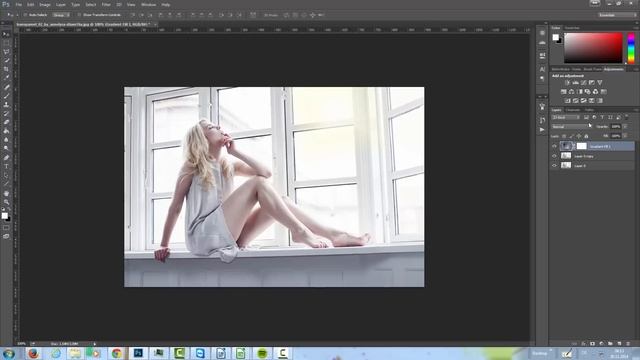Hide the Layer 0 copy layer
This screenshot has width=640, height=360.
coord(554,156)
